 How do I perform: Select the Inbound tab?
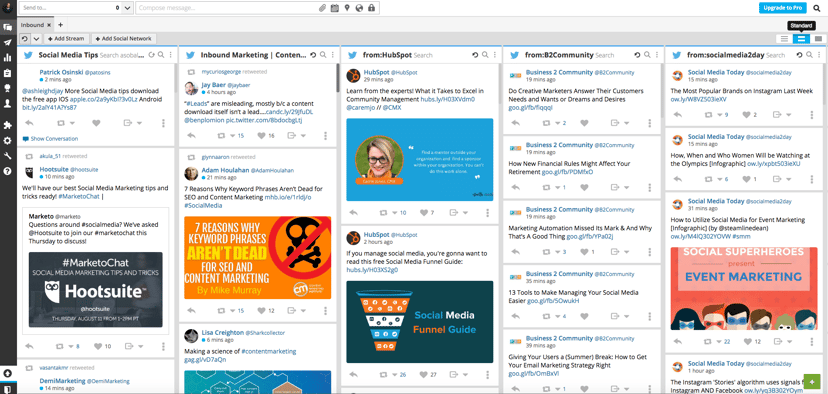[33, 25]
